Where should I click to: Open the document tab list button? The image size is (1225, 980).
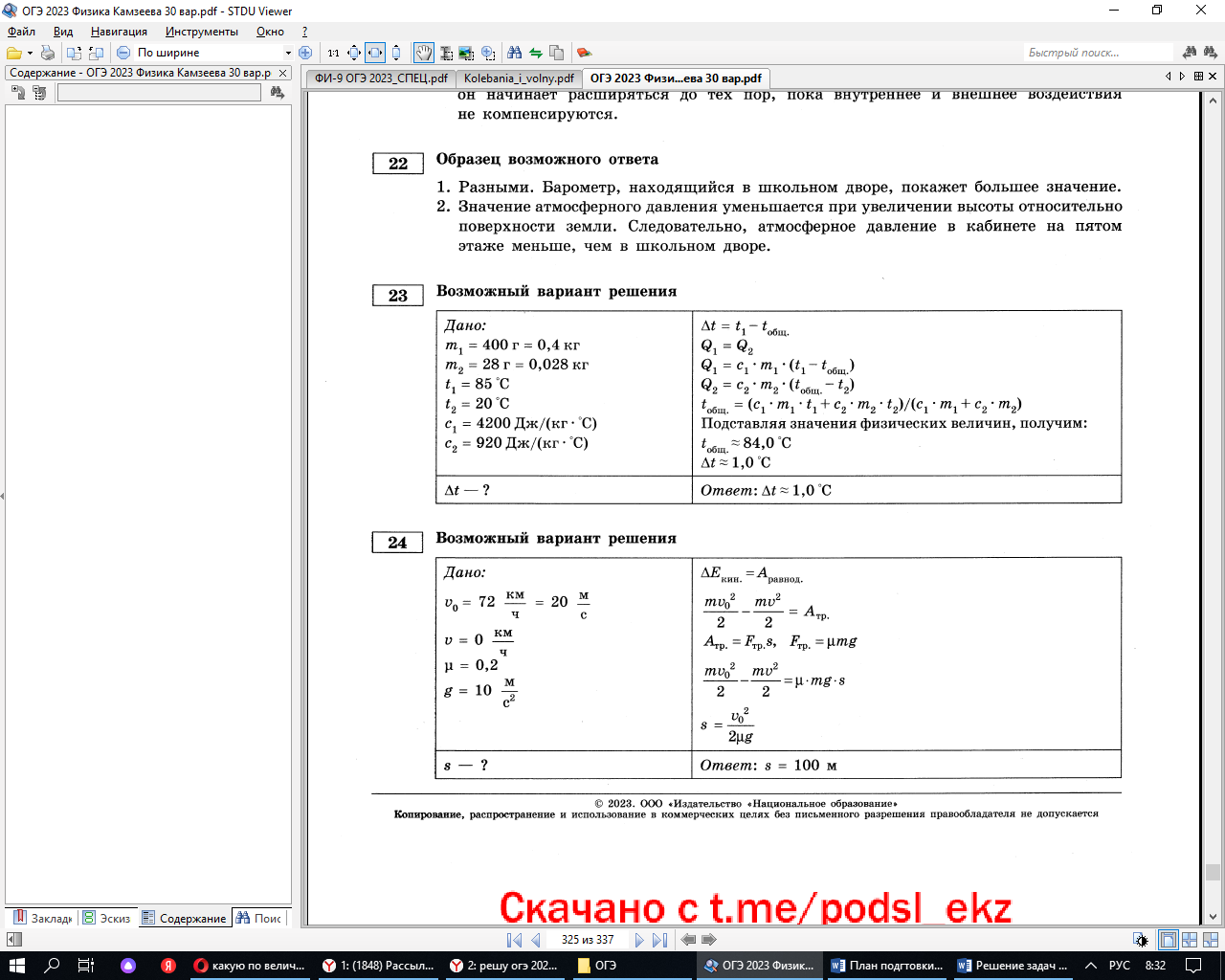1198,77
